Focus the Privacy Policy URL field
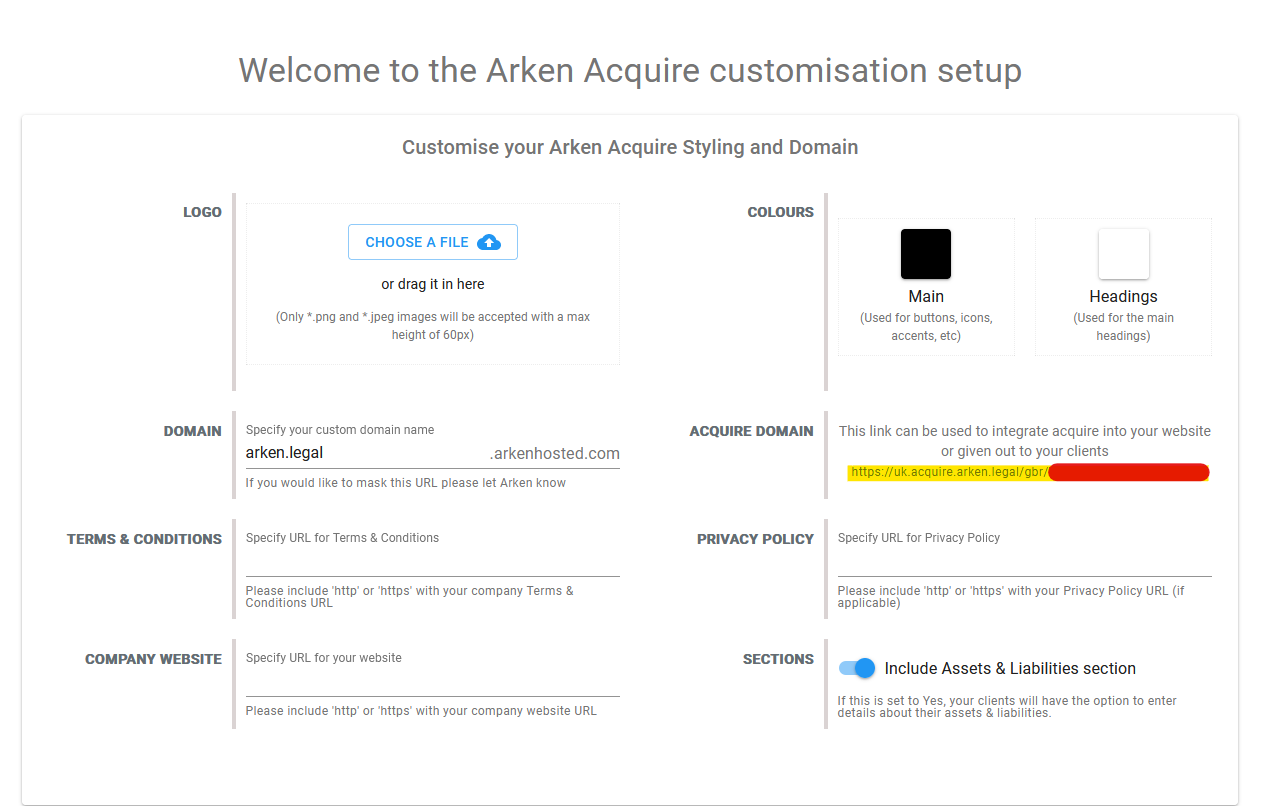The image size is (1285, 806). click(1024, 562)
